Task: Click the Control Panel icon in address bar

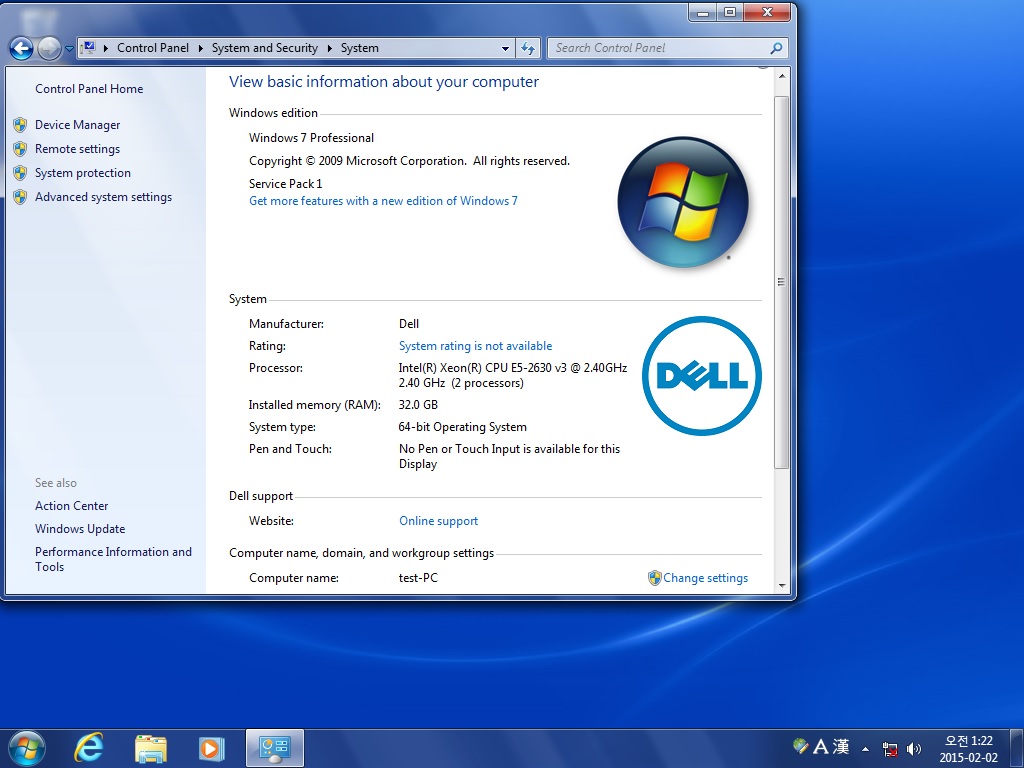Action: pos(89,48)
